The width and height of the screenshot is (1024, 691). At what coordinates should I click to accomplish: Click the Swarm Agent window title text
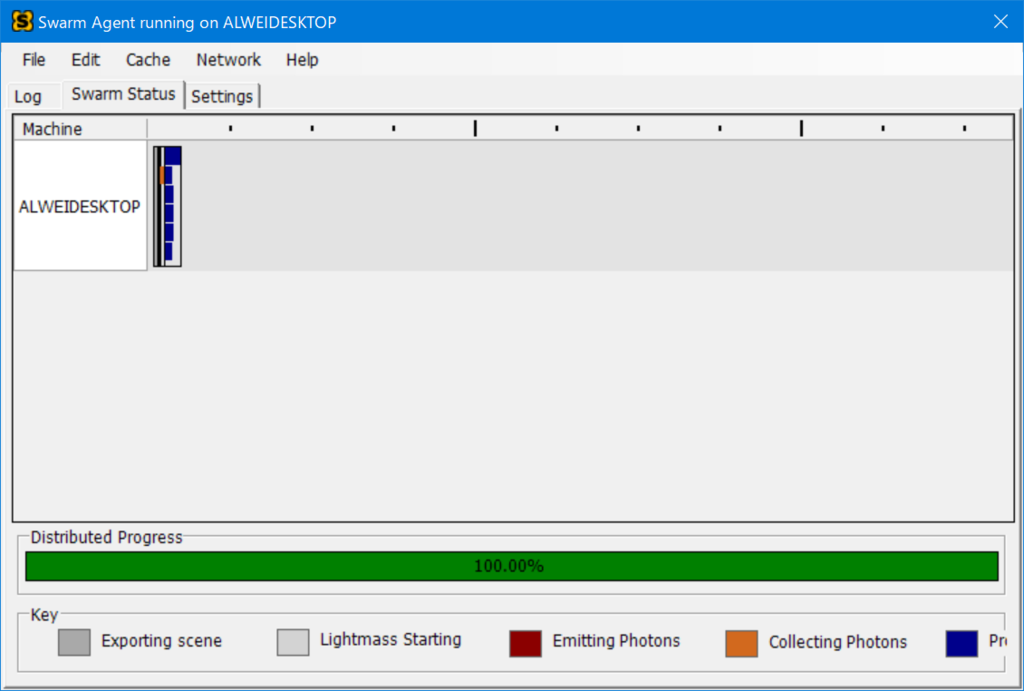[x=187, y=22]
